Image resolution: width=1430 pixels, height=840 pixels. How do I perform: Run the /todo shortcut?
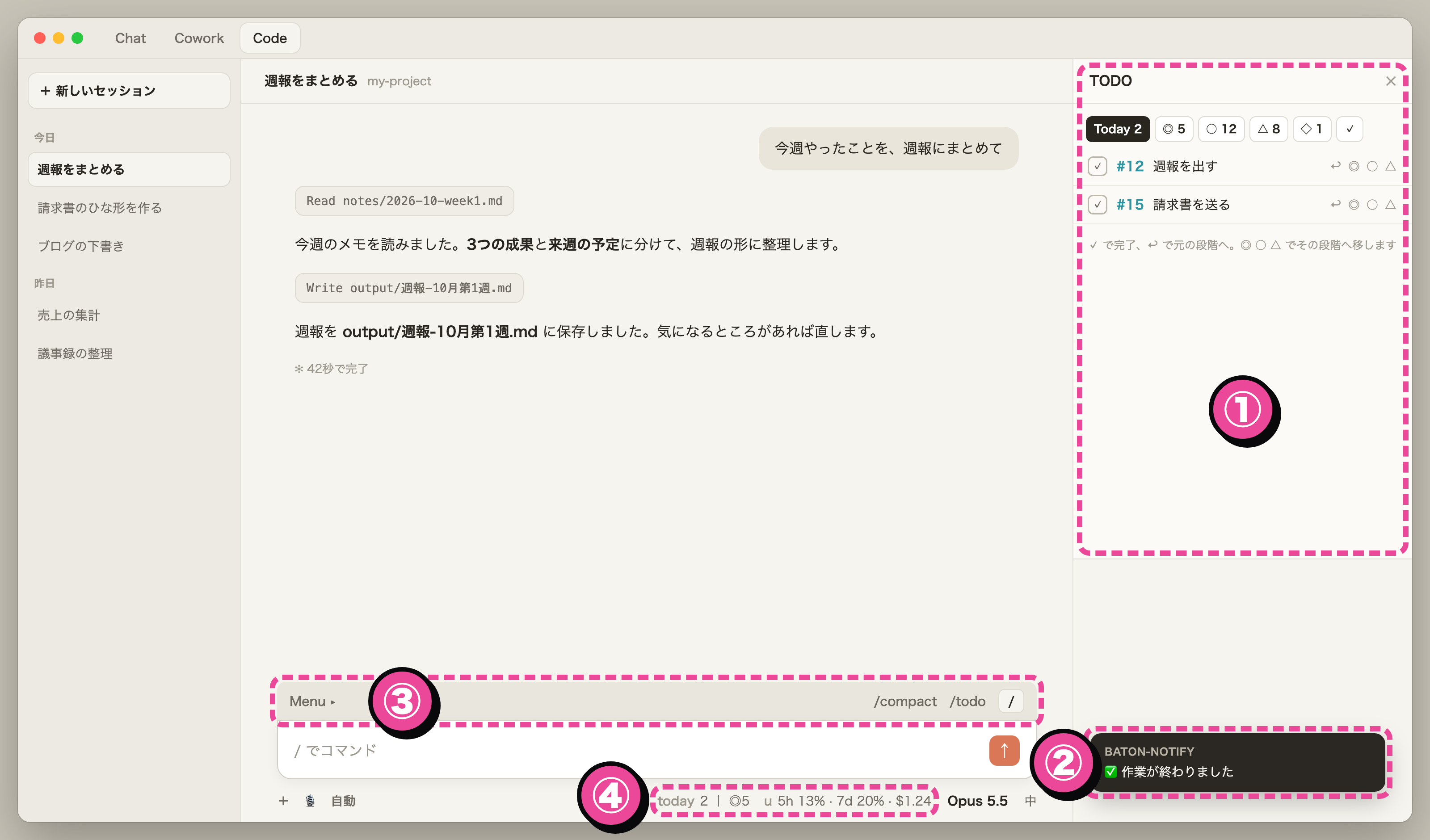tap(967, 701)
